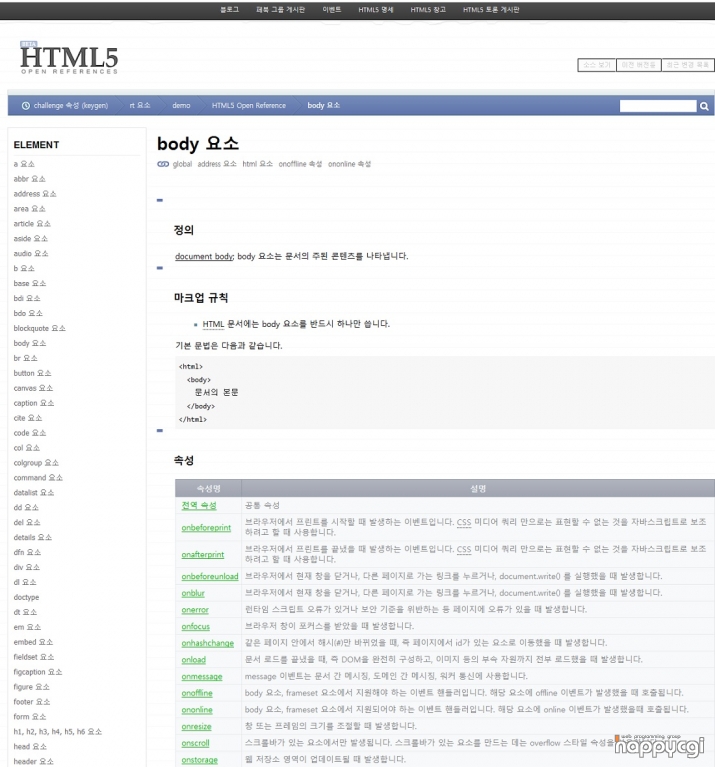Open the onstorage attribute link
The height and width of the screenshot is (767, 715).
tap(199, 760)
